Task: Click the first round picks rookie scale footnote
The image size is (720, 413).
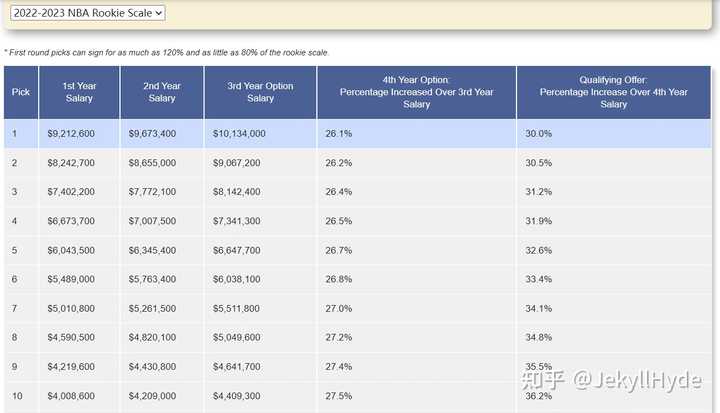Action: [167, 52]
